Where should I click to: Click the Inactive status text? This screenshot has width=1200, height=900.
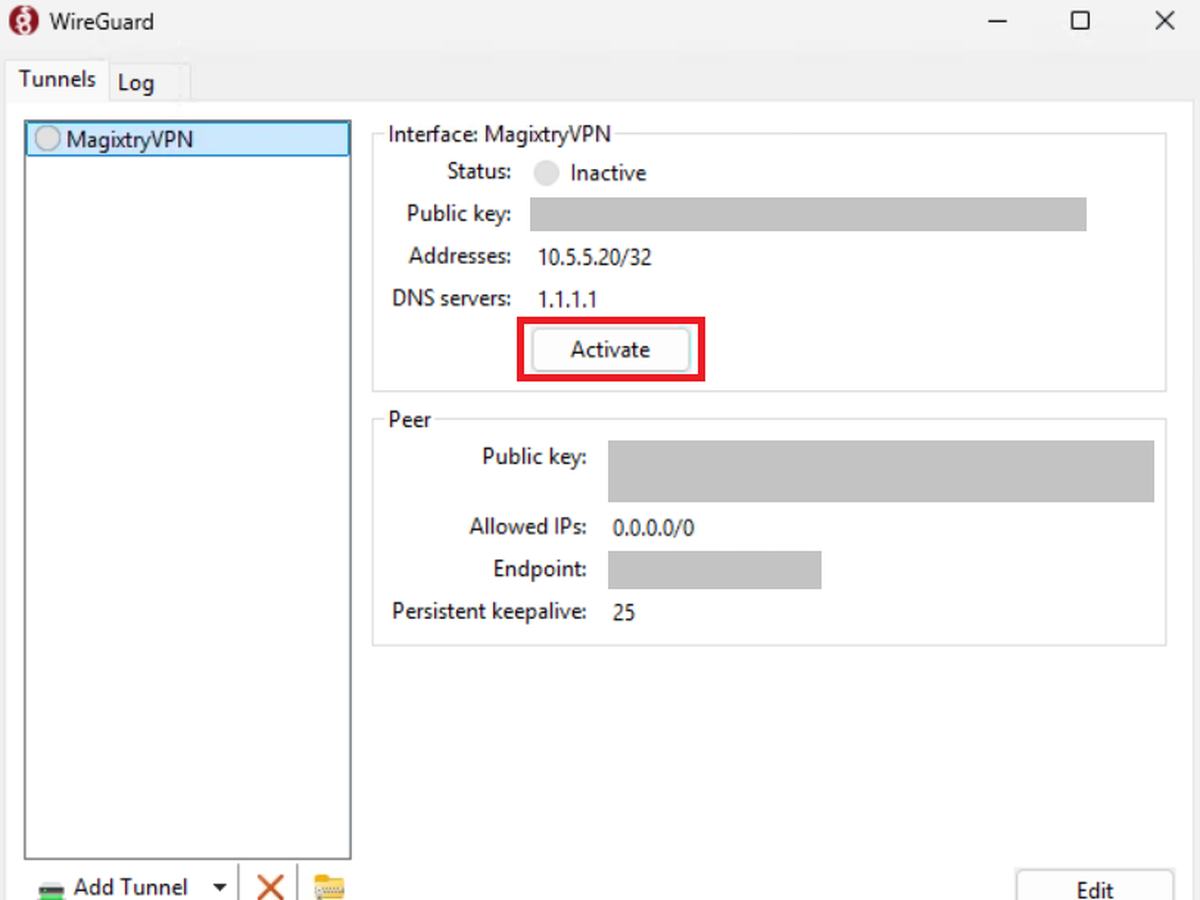(x=608, y=173)
